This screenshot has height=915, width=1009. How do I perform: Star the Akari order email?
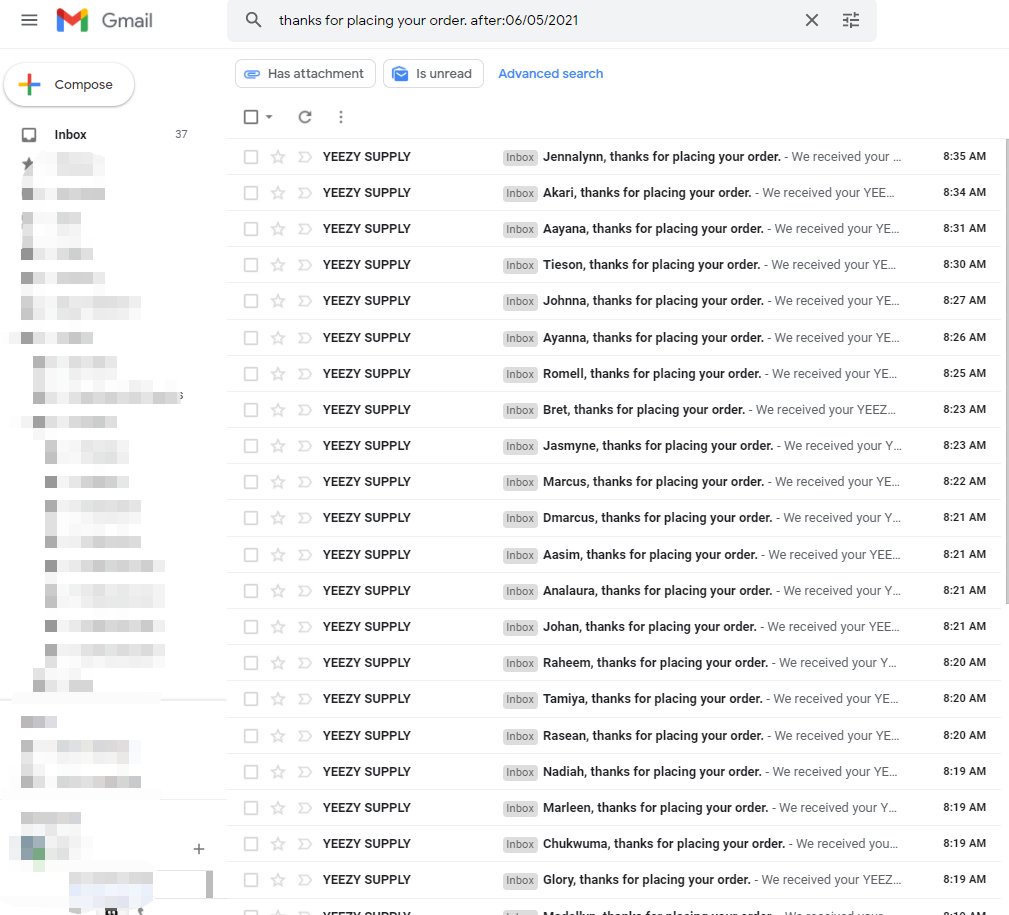[278, 193]
